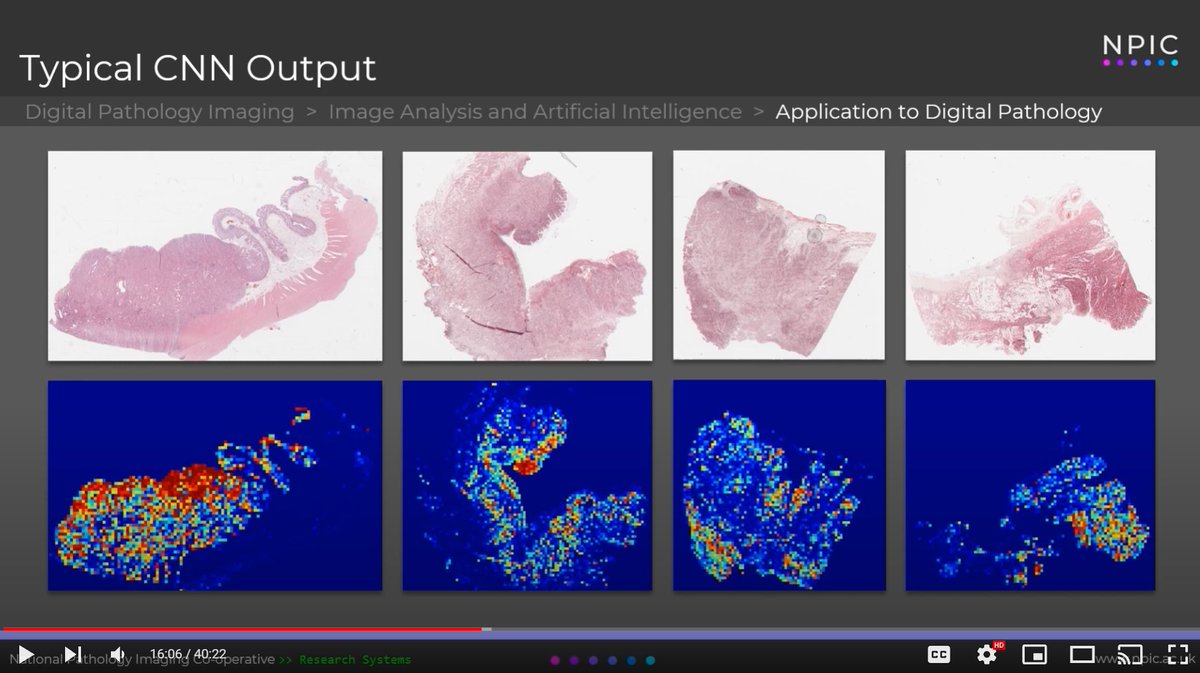This screenshot has height=673, width=1200.
Task: Enable miniplayer mode
Action: coord(1034,654)
